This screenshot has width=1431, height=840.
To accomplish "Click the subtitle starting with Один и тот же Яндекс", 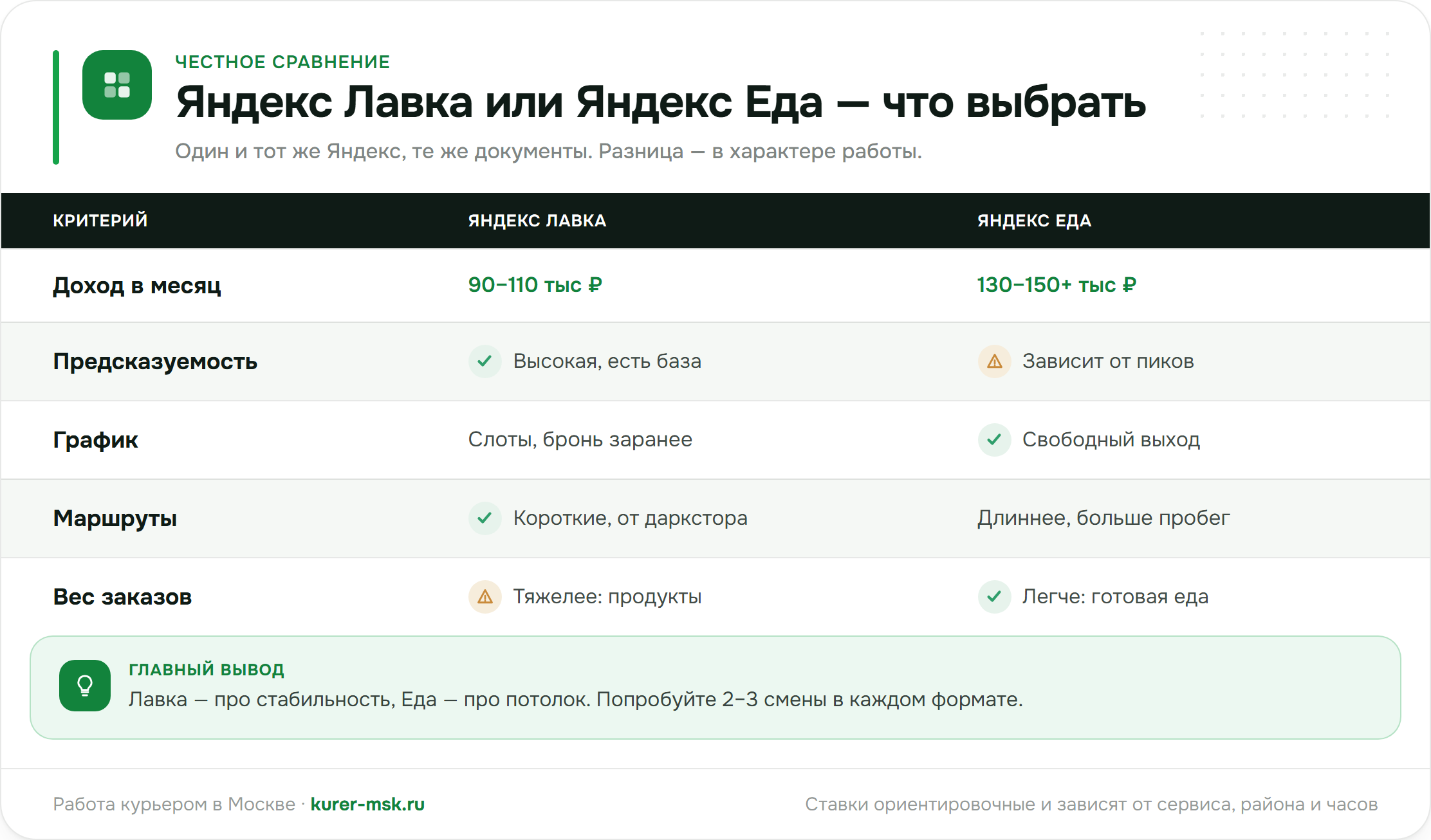I will (548, 151).
